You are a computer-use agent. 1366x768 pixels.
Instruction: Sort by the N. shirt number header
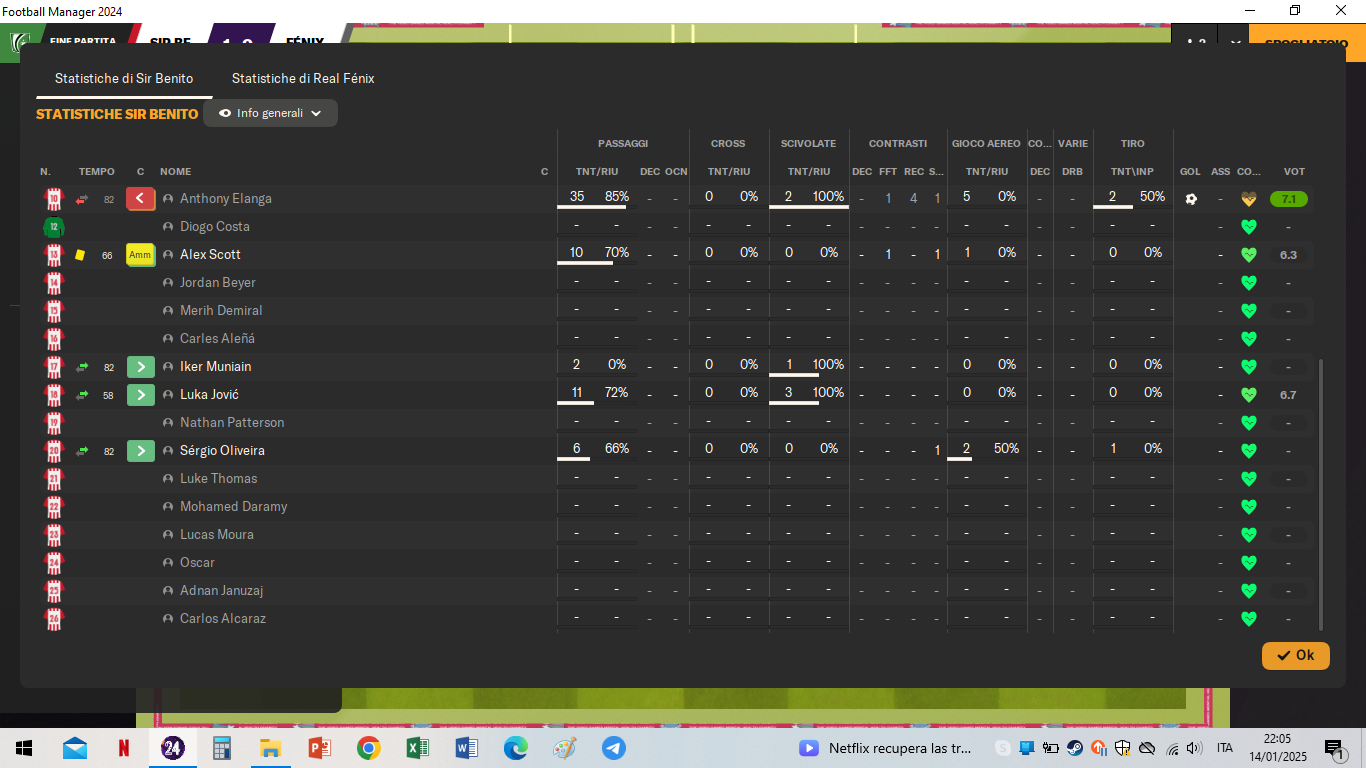click(x=45, y=172)
